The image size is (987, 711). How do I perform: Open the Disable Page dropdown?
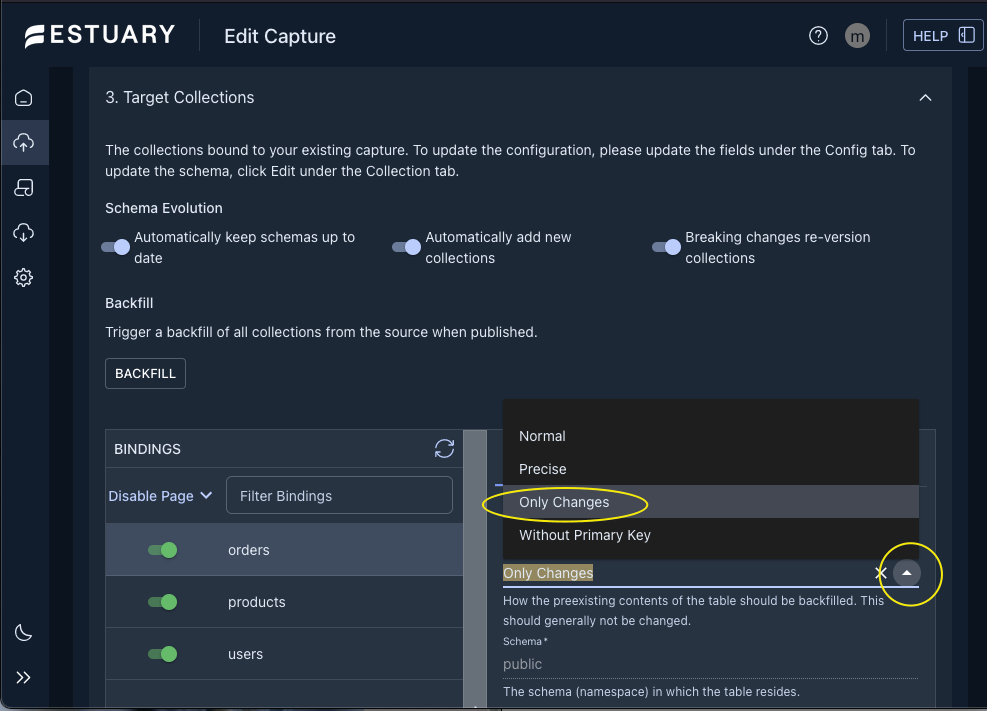pos(160,496)
